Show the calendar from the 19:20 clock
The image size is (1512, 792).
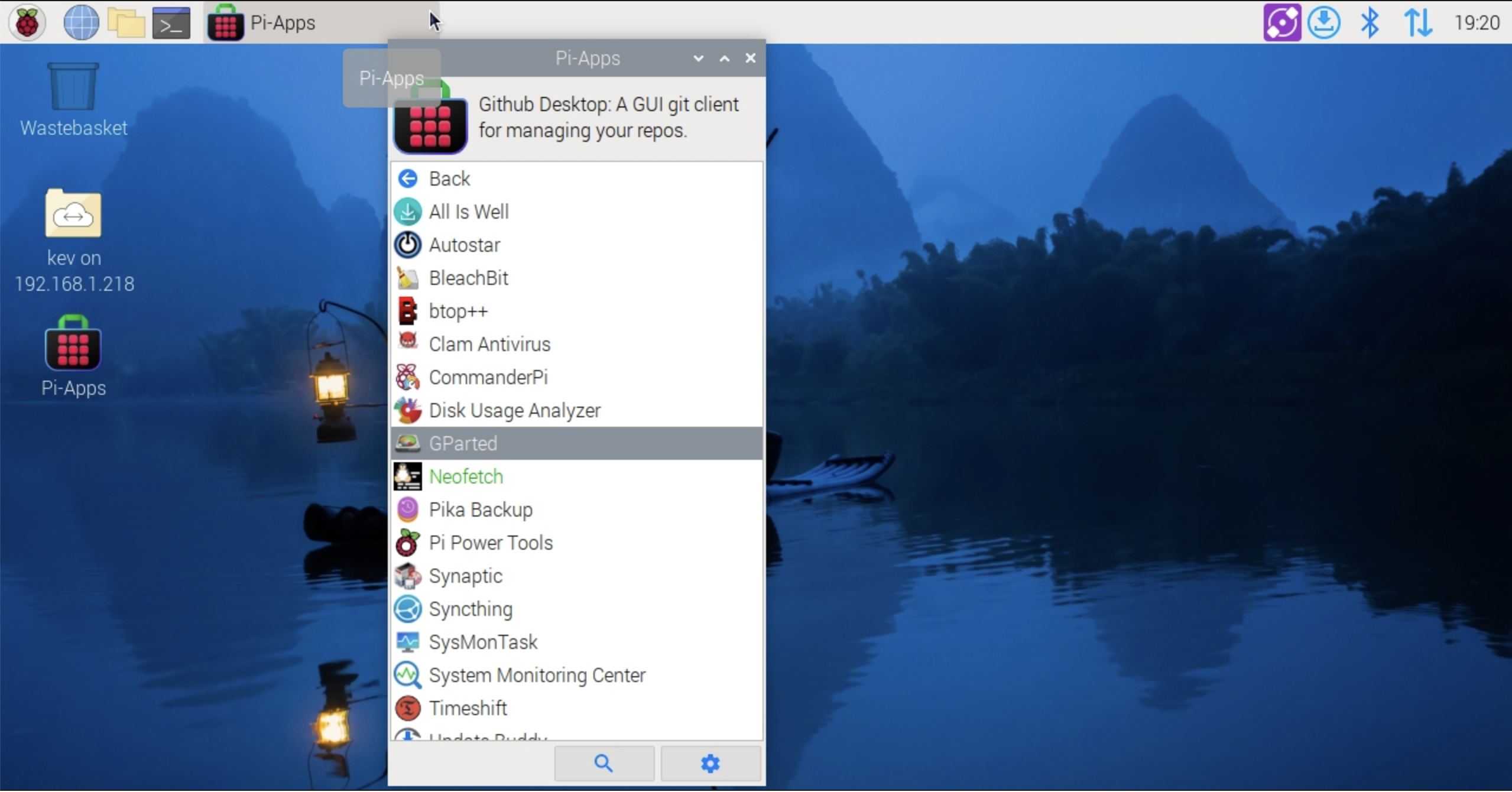coord(1477,22)
